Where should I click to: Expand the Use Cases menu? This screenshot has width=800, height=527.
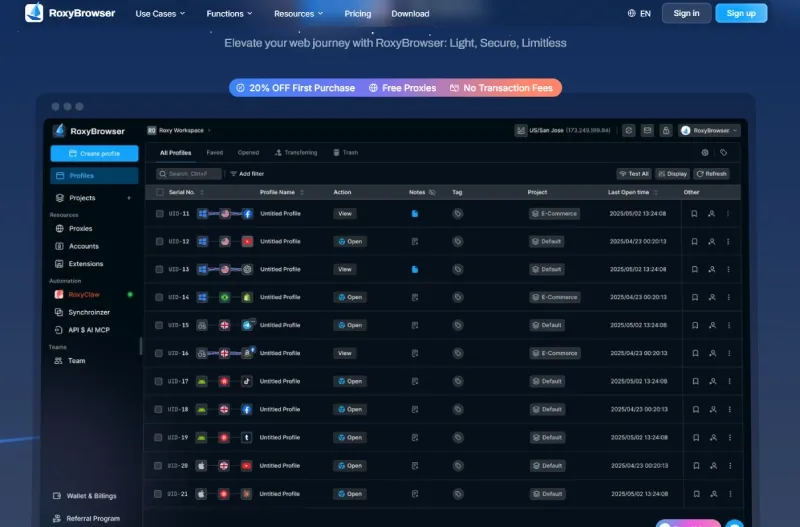160,14
